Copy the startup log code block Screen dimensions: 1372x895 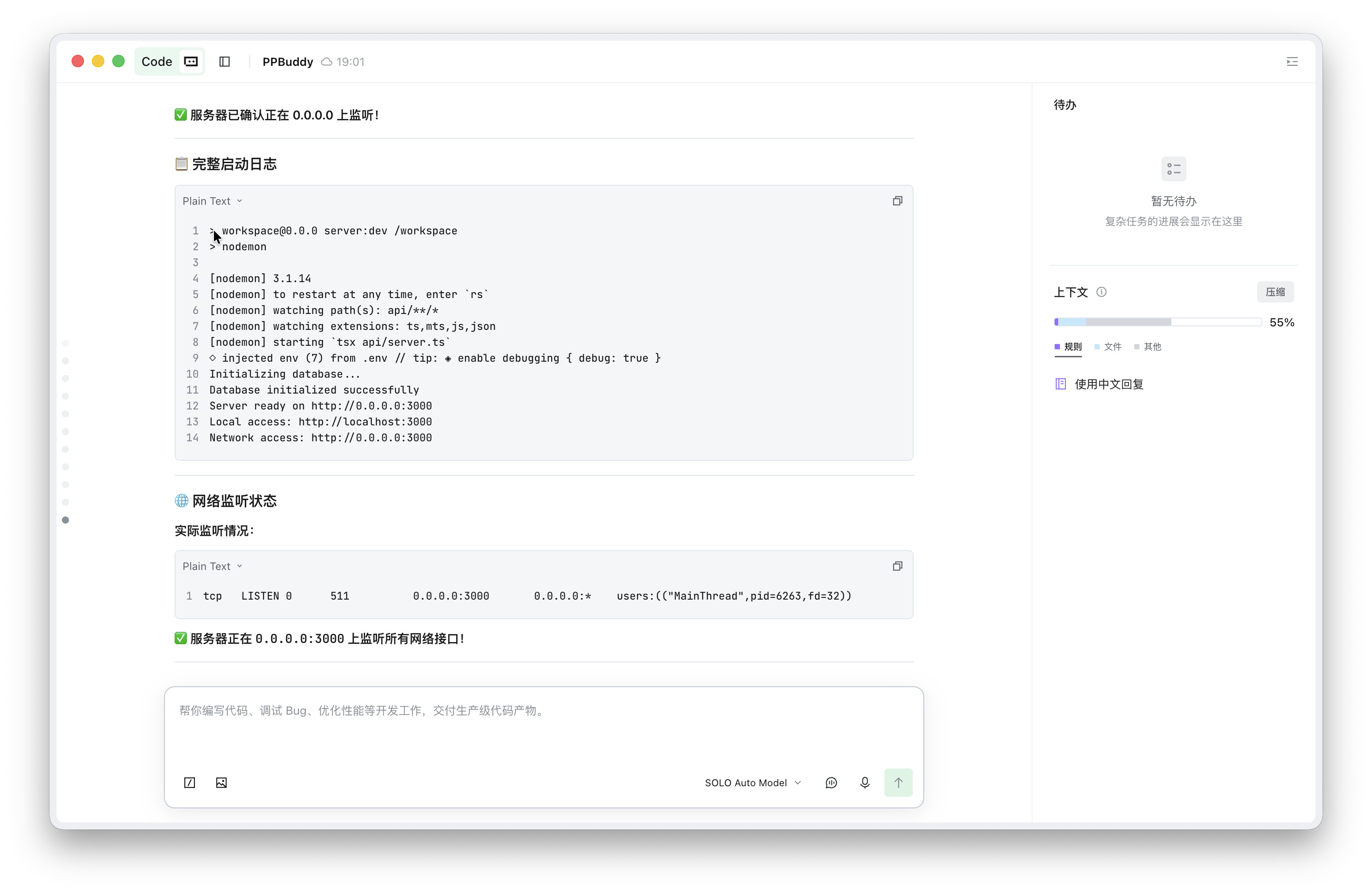[897, 201]
